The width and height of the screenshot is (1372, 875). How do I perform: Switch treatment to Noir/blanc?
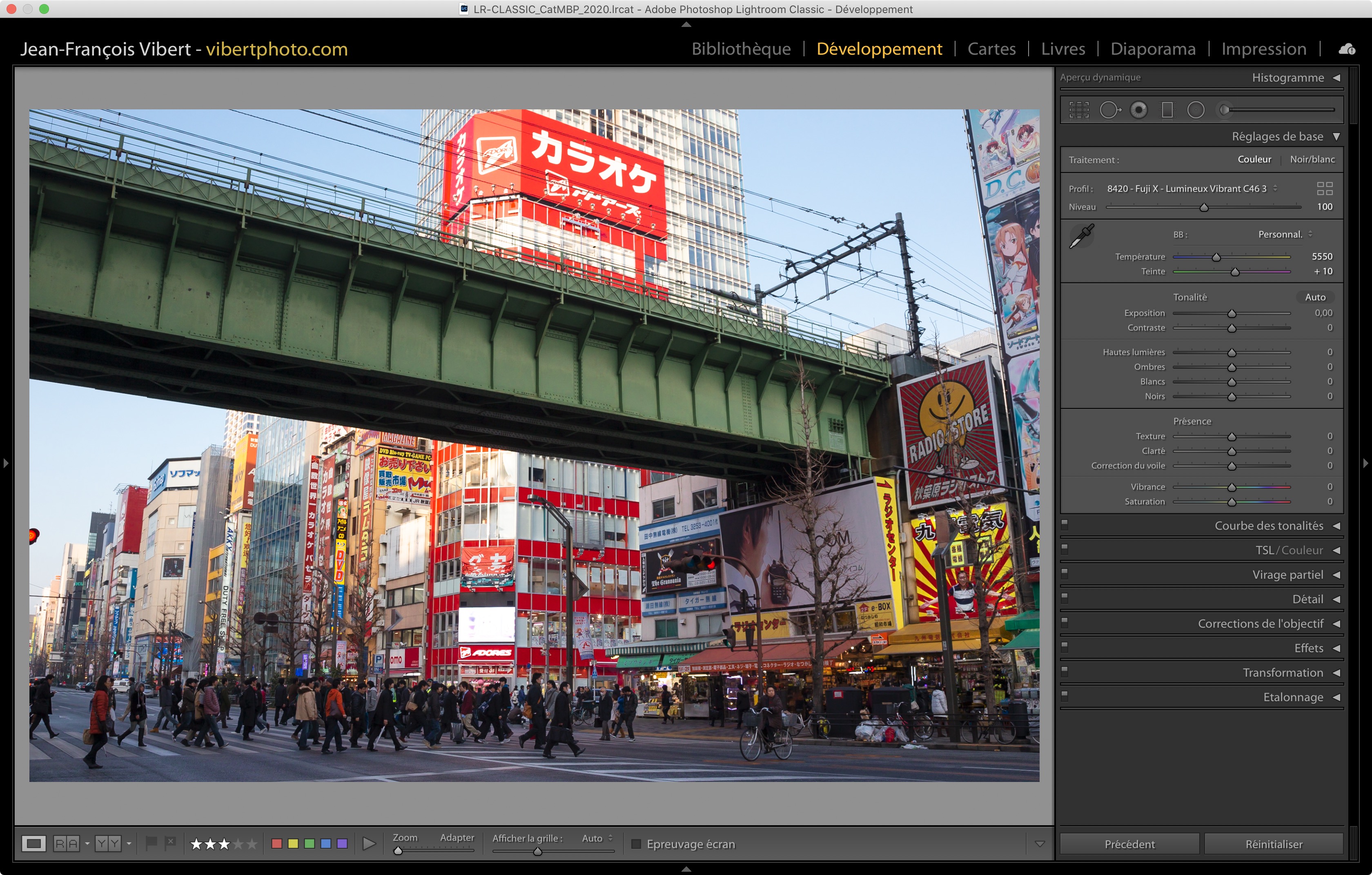[x=1312, y=160]
